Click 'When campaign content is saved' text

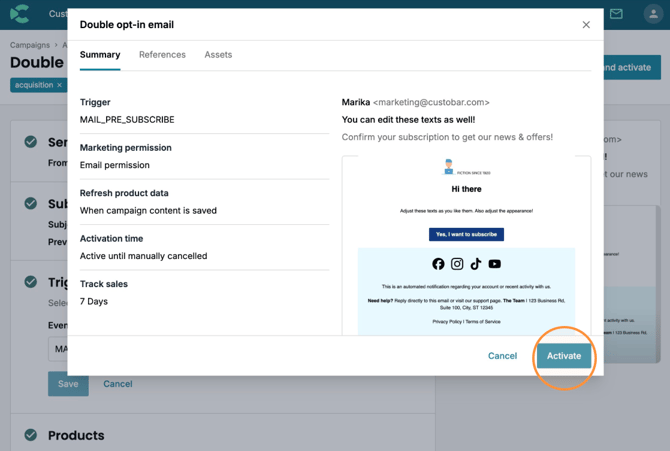click(148, 211)
